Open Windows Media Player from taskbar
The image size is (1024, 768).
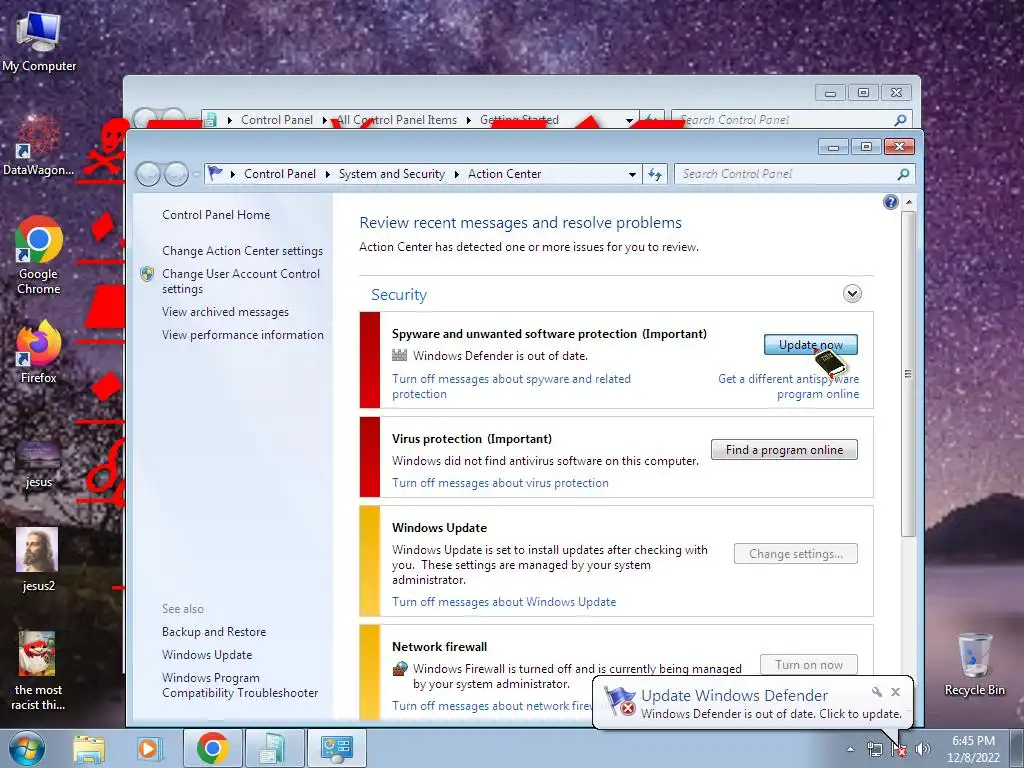click(x=148, y=748)
